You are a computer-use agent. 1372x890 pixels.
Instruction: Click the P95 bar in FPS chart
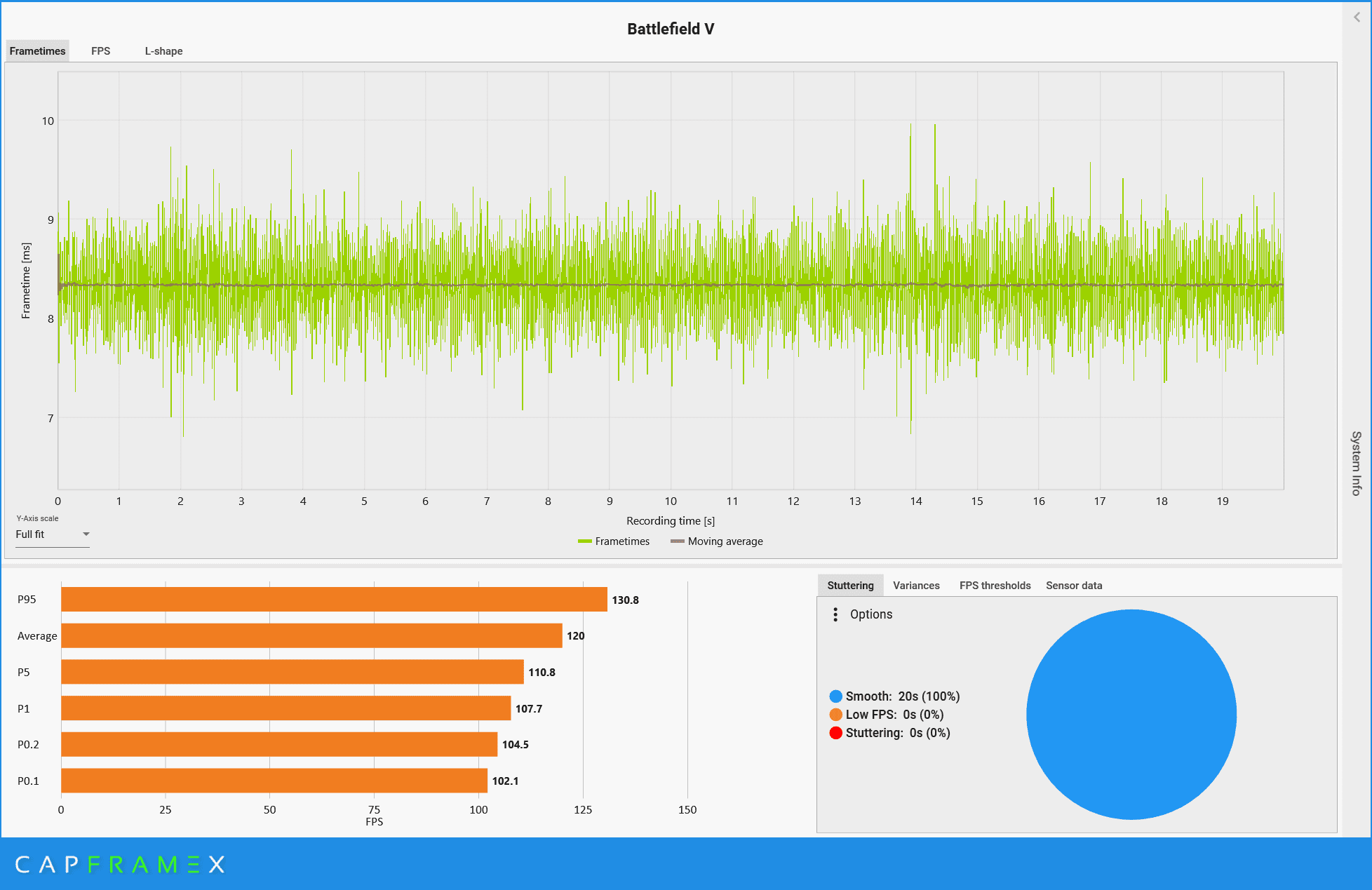pos(334,600)
